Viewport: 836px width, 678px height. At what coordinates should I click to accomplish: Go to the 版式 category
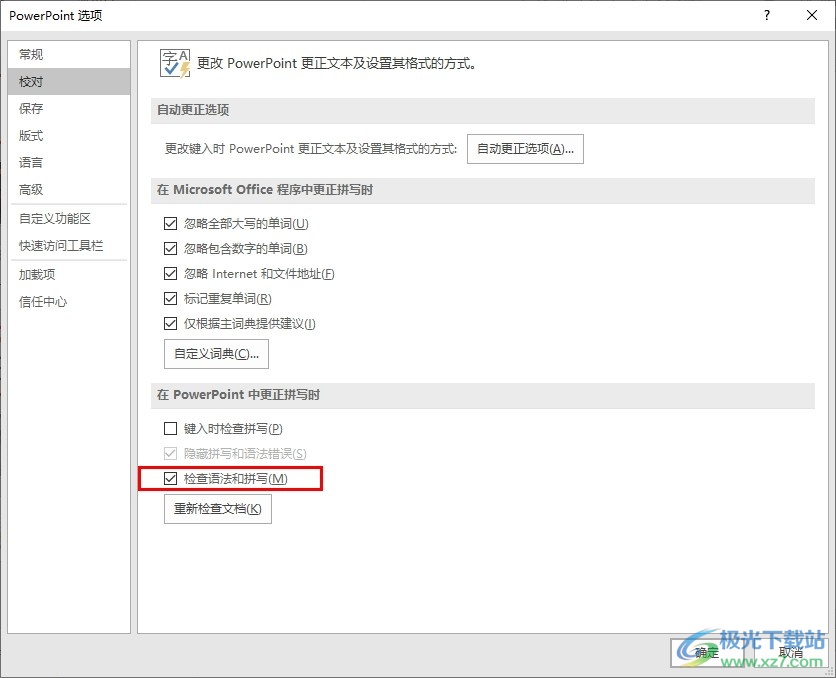point(69,136)
